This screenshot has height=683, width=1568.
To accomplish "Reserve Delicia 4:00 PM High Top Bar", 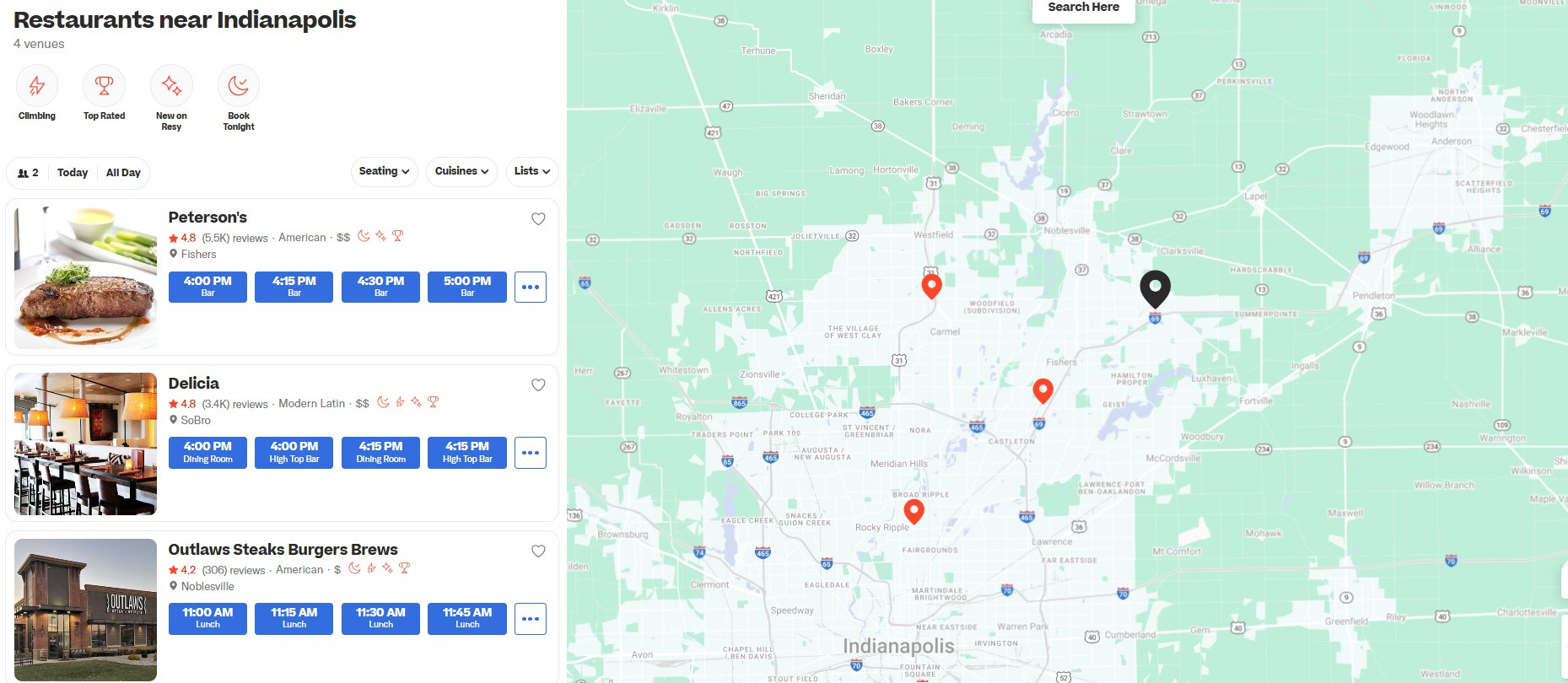I will (294, 453).
